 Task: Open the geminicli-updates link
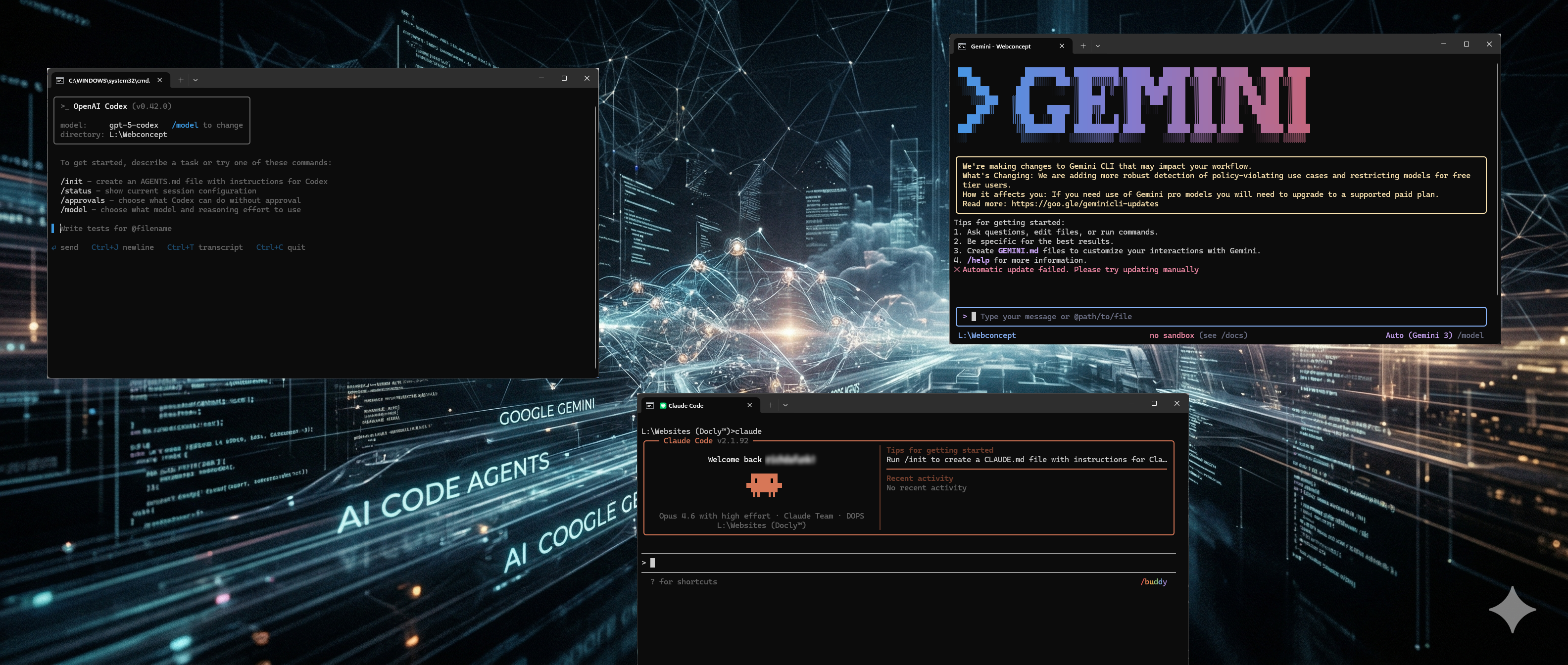[x=1085, y=204]
